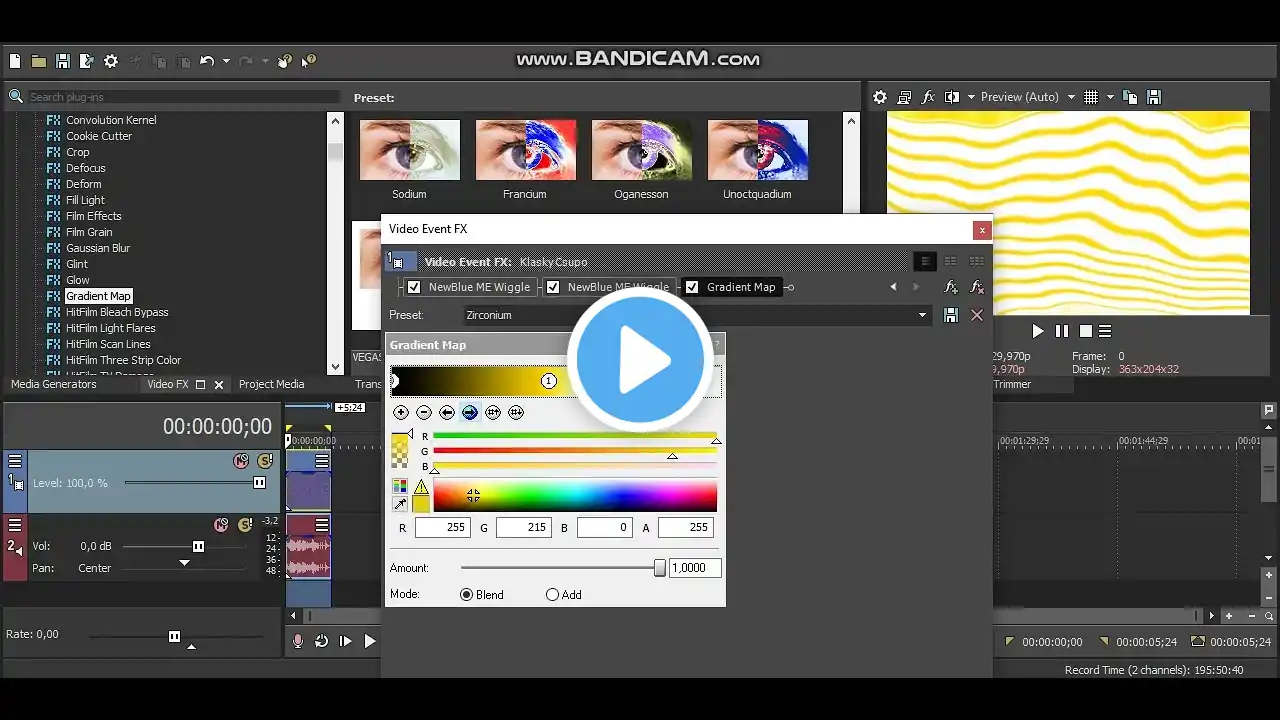The height and width of the screenshot is (720, 1280).
Task: Open a project using the folder icon
Action: point(38,62)
